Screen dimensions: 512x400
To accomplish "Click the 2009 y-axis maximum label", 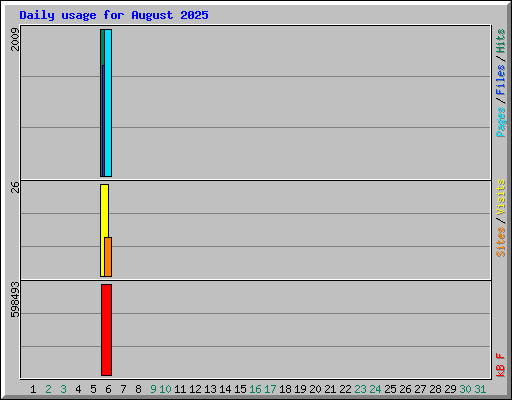I will (x=15, y=39).
